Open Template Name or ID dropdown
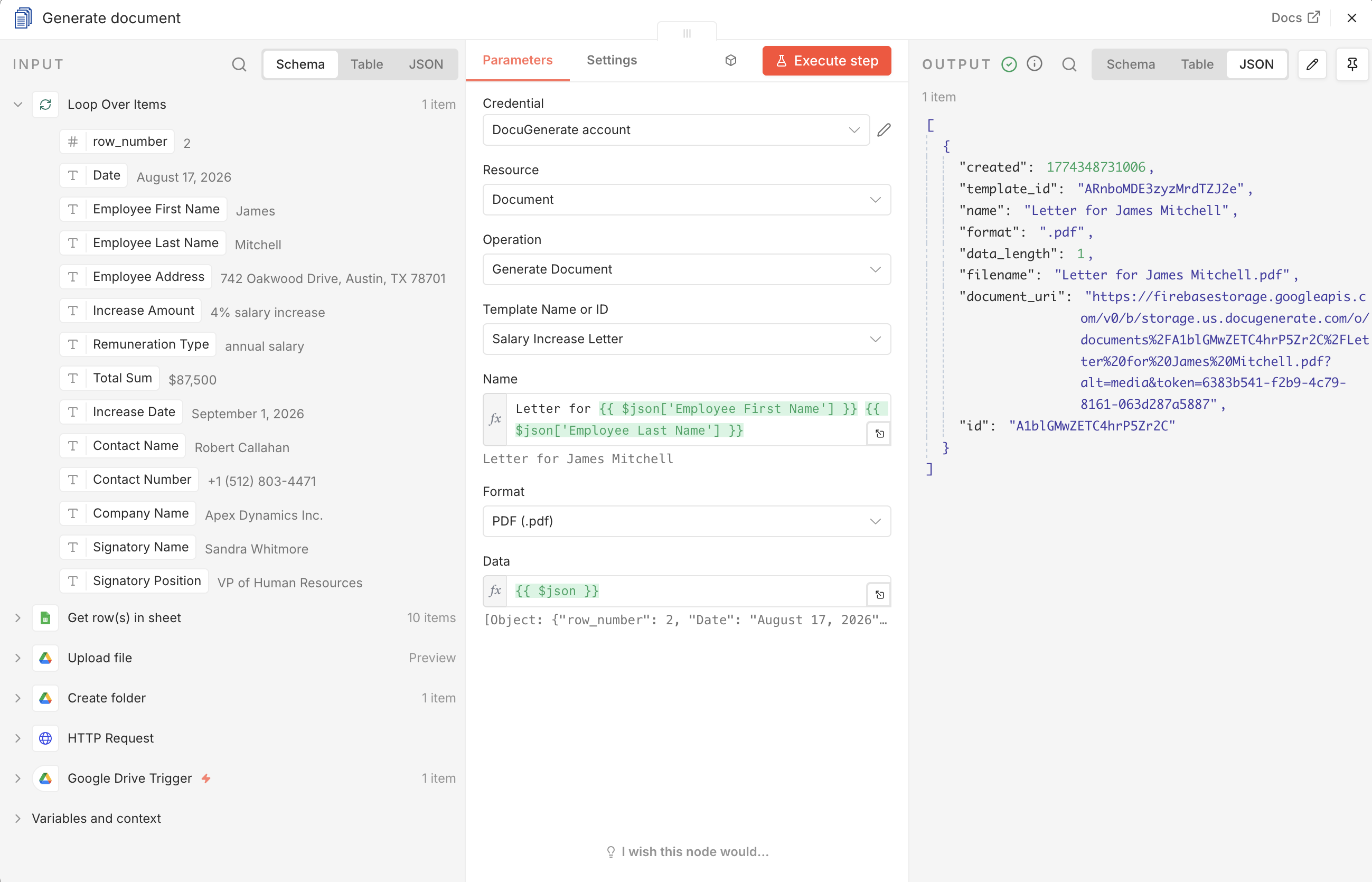This screenshot has height=882, width=1372. click(x=687, y=339)
